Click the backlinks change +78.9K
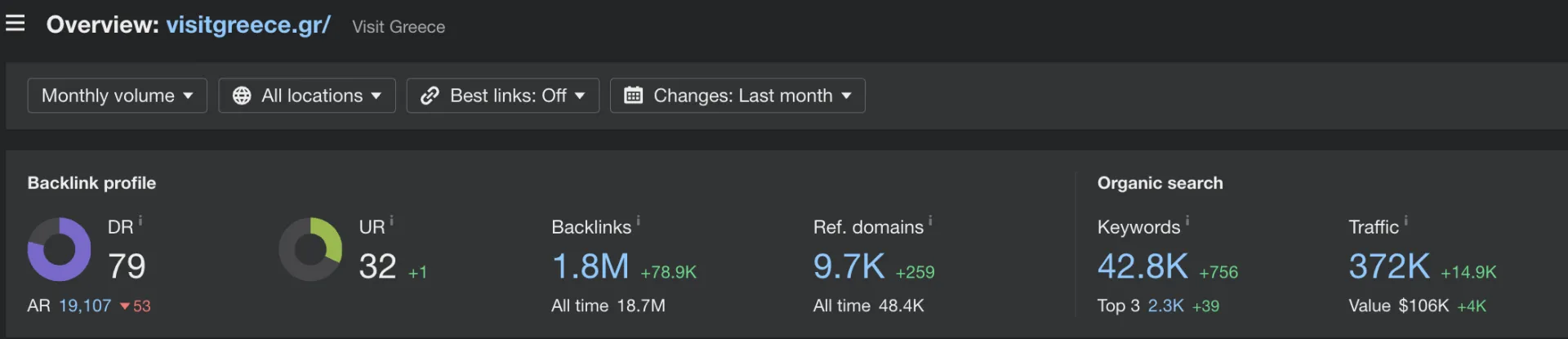The image size is (1568, 339). (668, 272)
